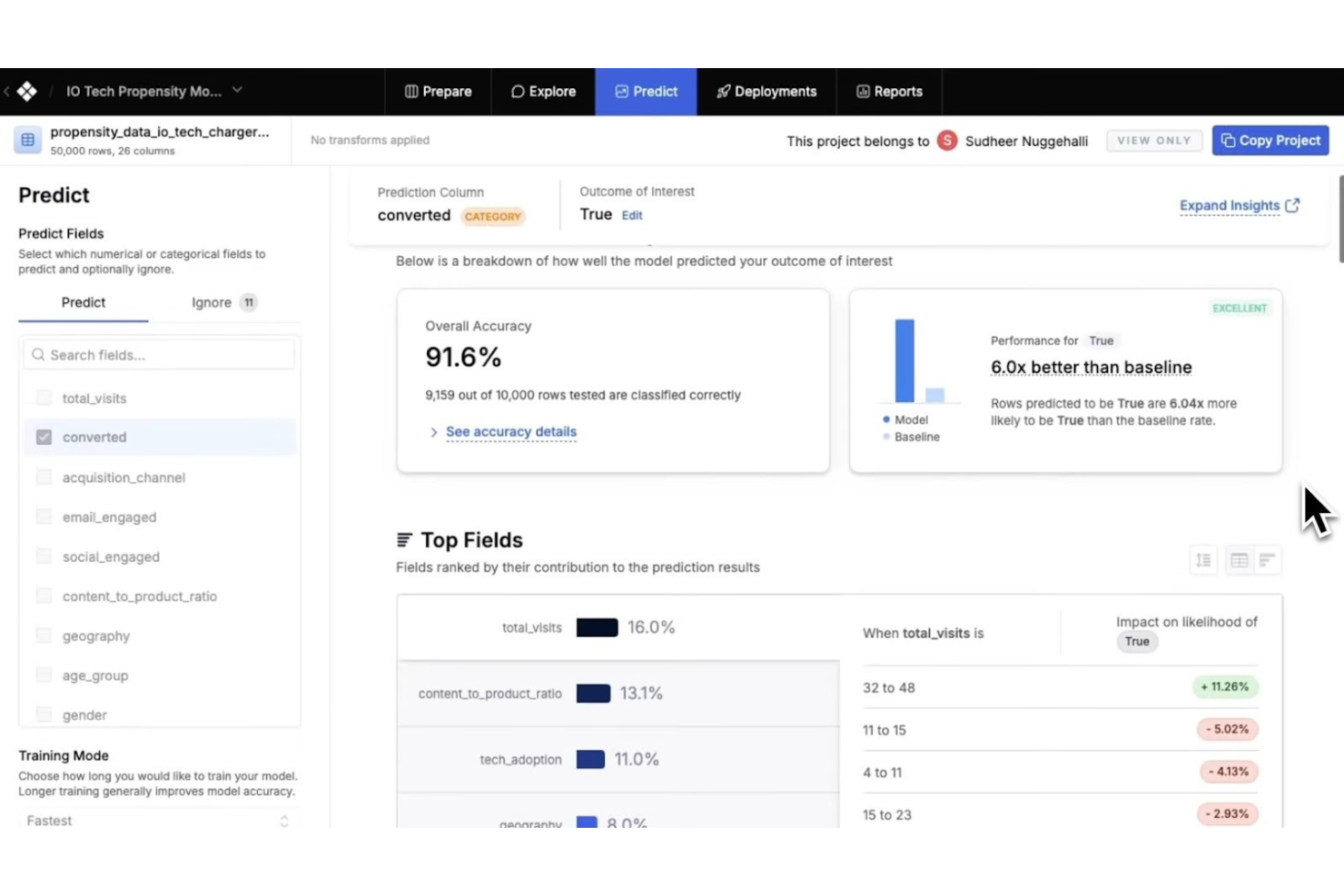Image resolution: width=1344 pixels, height=896 pixels.
Task: Expand the IO Tech Propensity Mo... breadcrumb dropdown
Action: pyautogui.click(x=236, y=90)
